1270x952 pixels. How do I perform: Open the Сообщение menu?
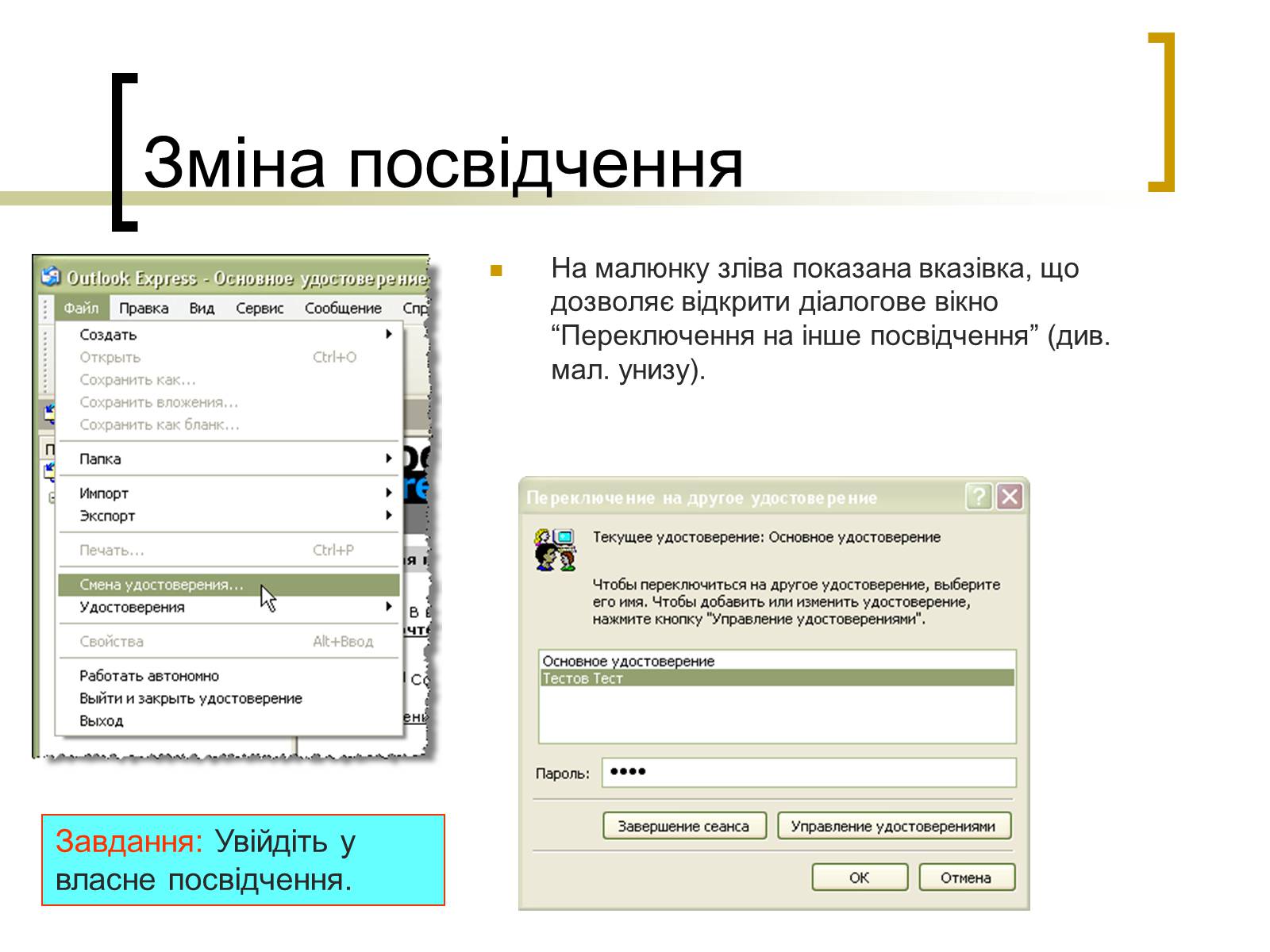343,308
